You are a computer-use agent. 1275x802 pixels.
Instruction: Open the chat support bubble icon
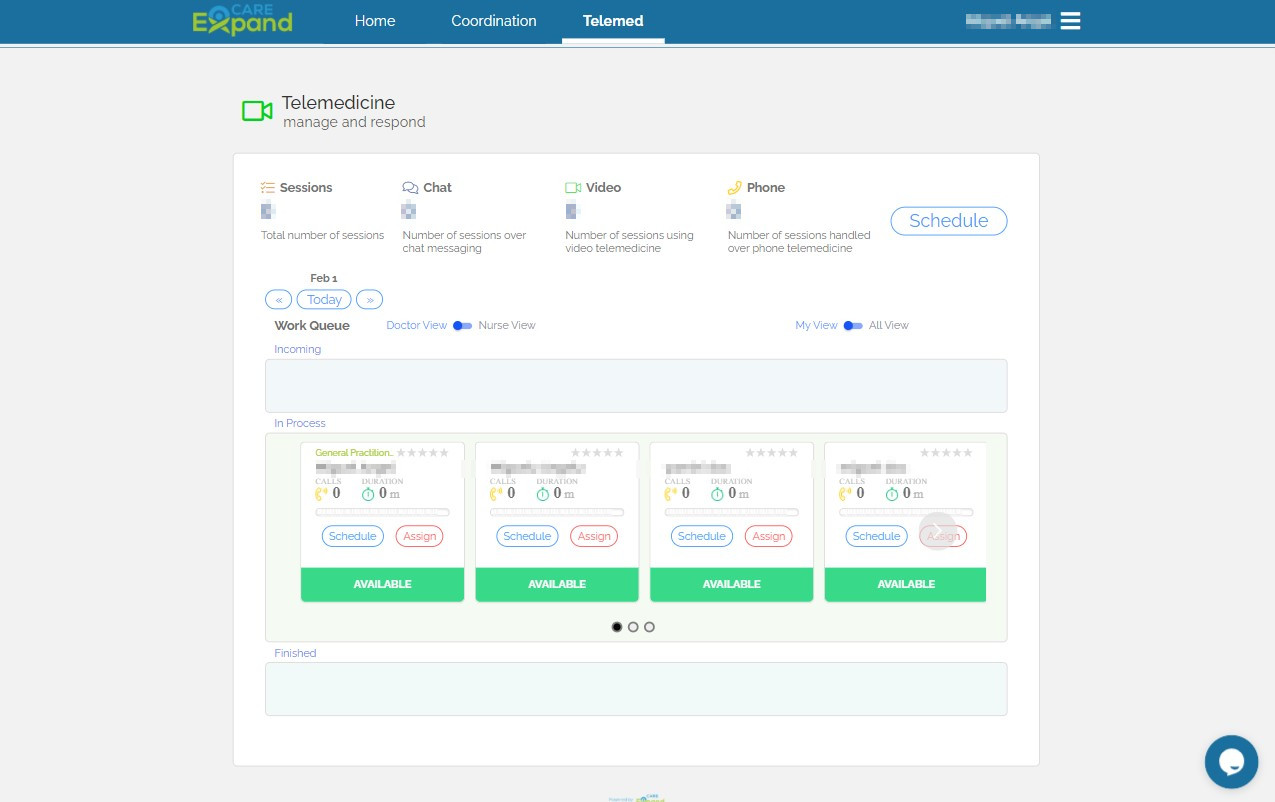click(x=1231, y=762)
